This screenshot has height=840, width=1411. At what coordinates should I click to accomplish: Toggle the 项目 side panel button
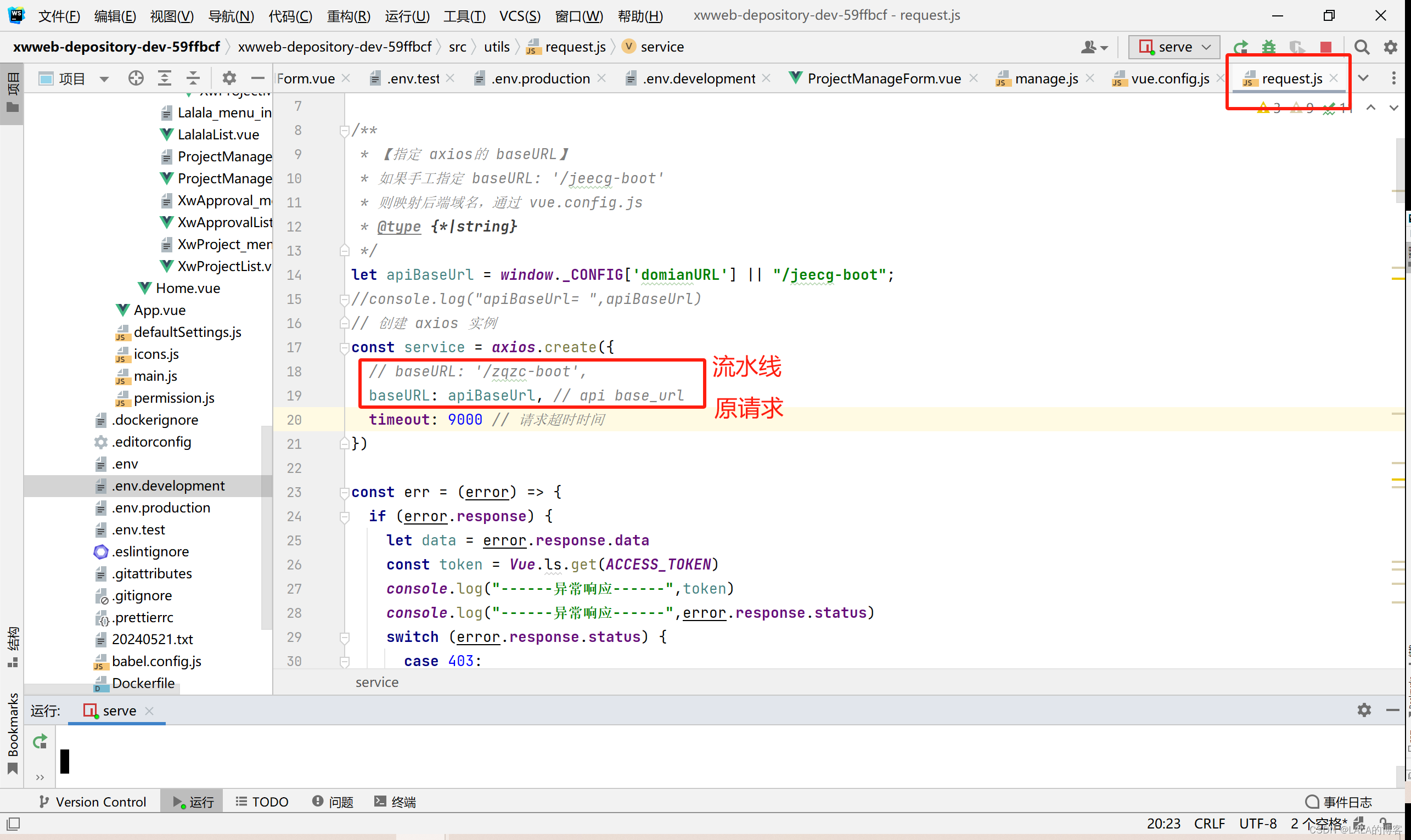coord(13,93)
